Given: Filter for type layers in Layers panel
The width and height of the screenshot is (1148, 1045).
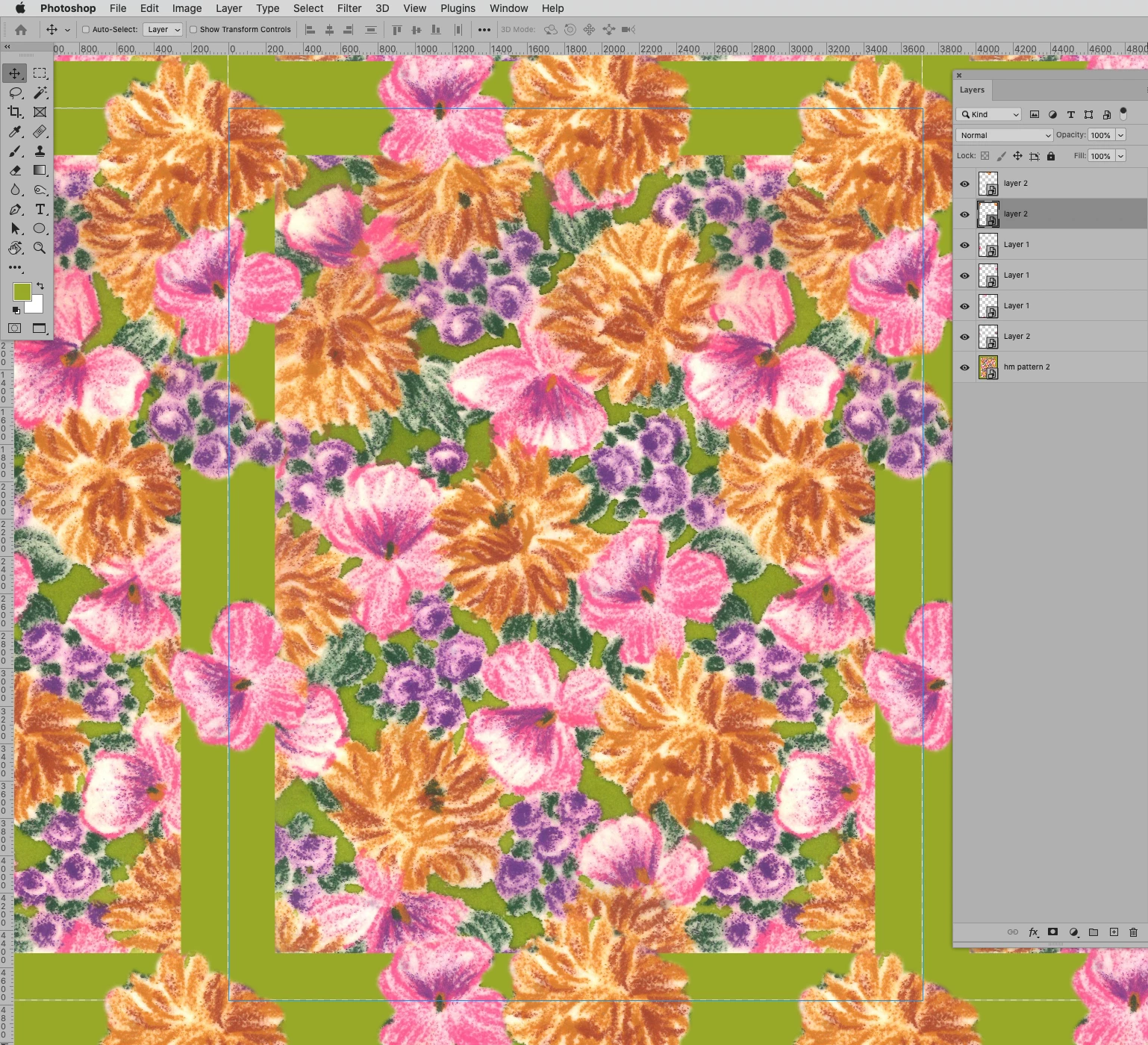Looking at the screenshot, I should pyautogui.click(x=1070, y=114).
